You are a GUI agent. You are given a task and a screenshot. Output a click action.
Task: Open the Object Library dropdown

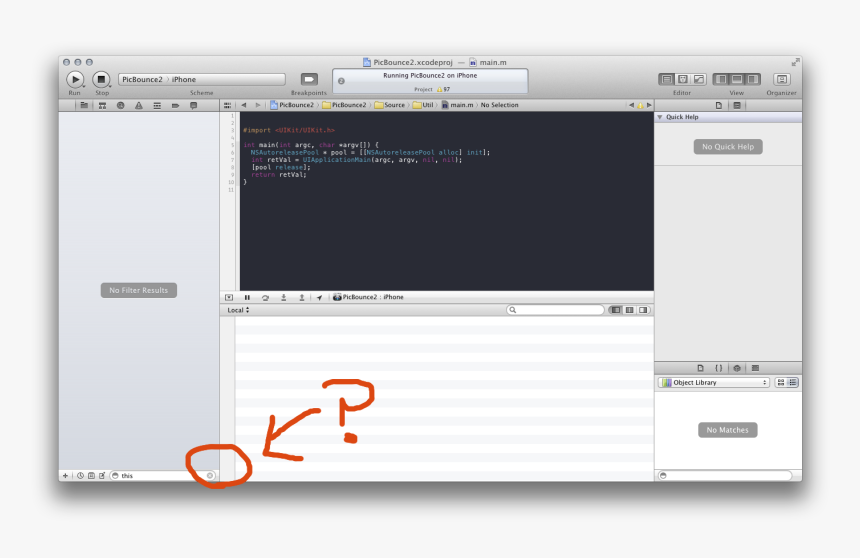pyautogui.click(x=714, y=382)
